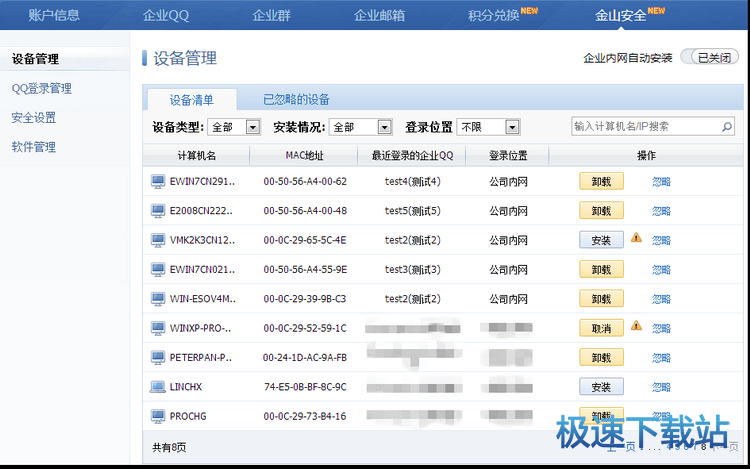This screenshot has height=469, width=750.
Task: Open the 设备类型 dropdown
Action: tap(234, 127)
